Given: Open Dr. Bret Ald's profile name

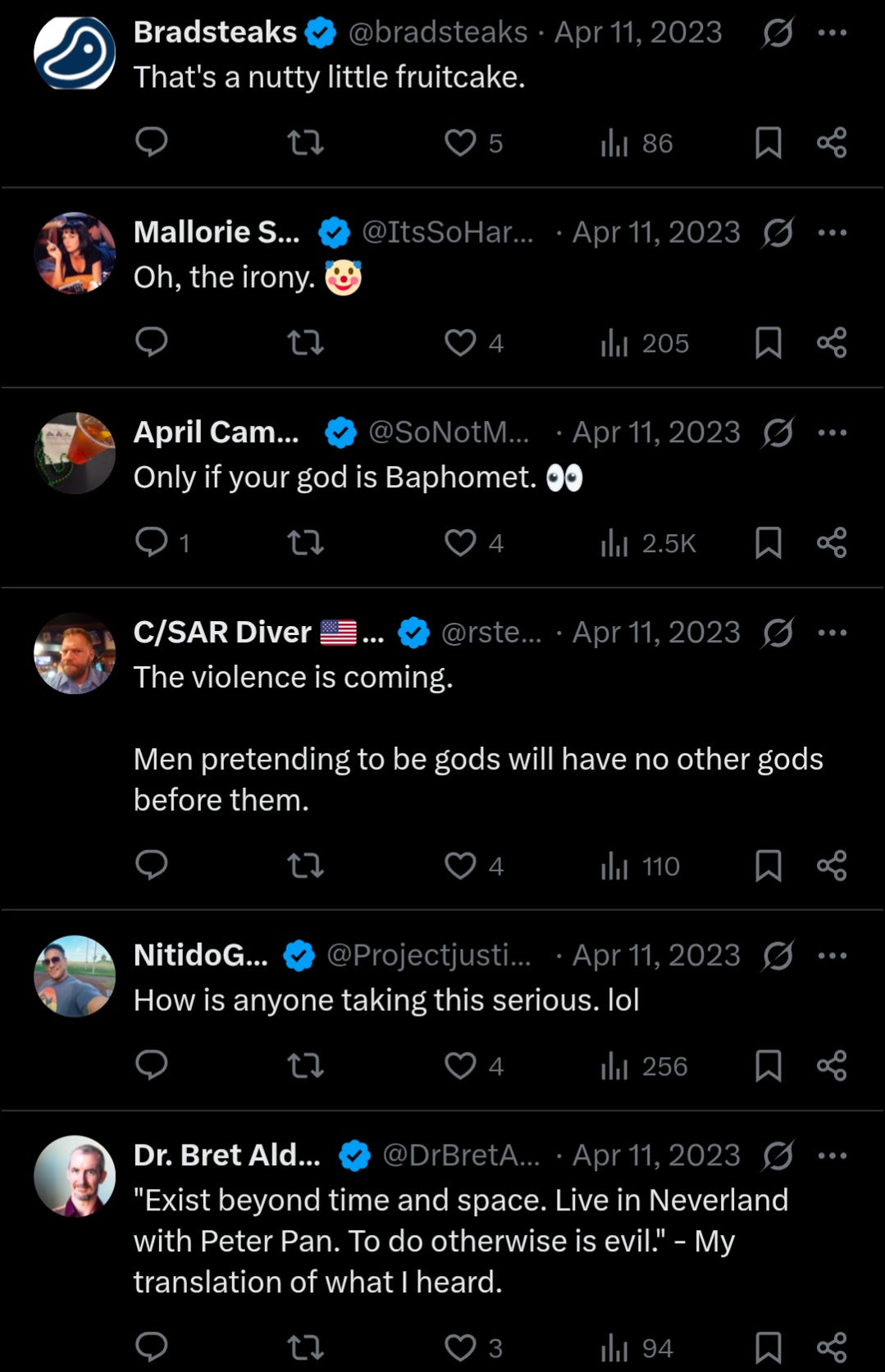Looking at the screenshot, I should [x=227, y=1155].
